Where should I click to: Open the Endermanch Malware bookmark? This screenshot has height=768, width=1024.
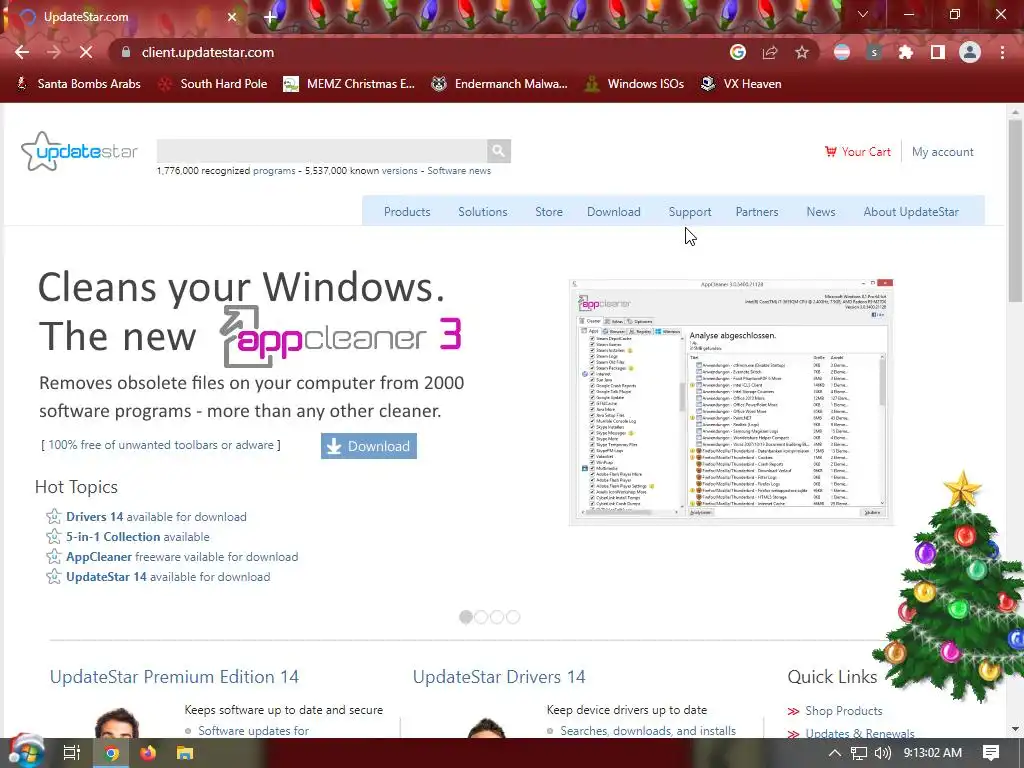click(x=500, y=84)
